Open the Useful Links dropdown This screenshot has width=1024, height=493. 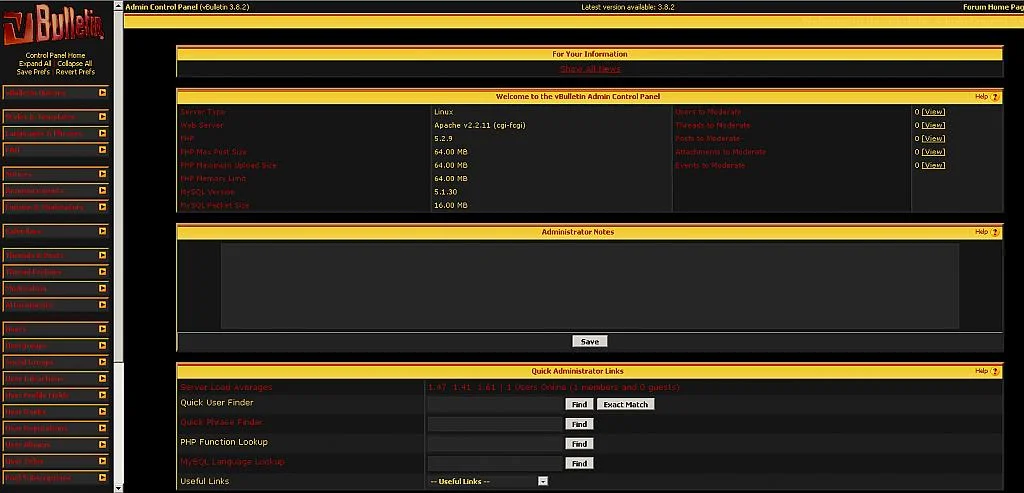[x=543, y=481]
